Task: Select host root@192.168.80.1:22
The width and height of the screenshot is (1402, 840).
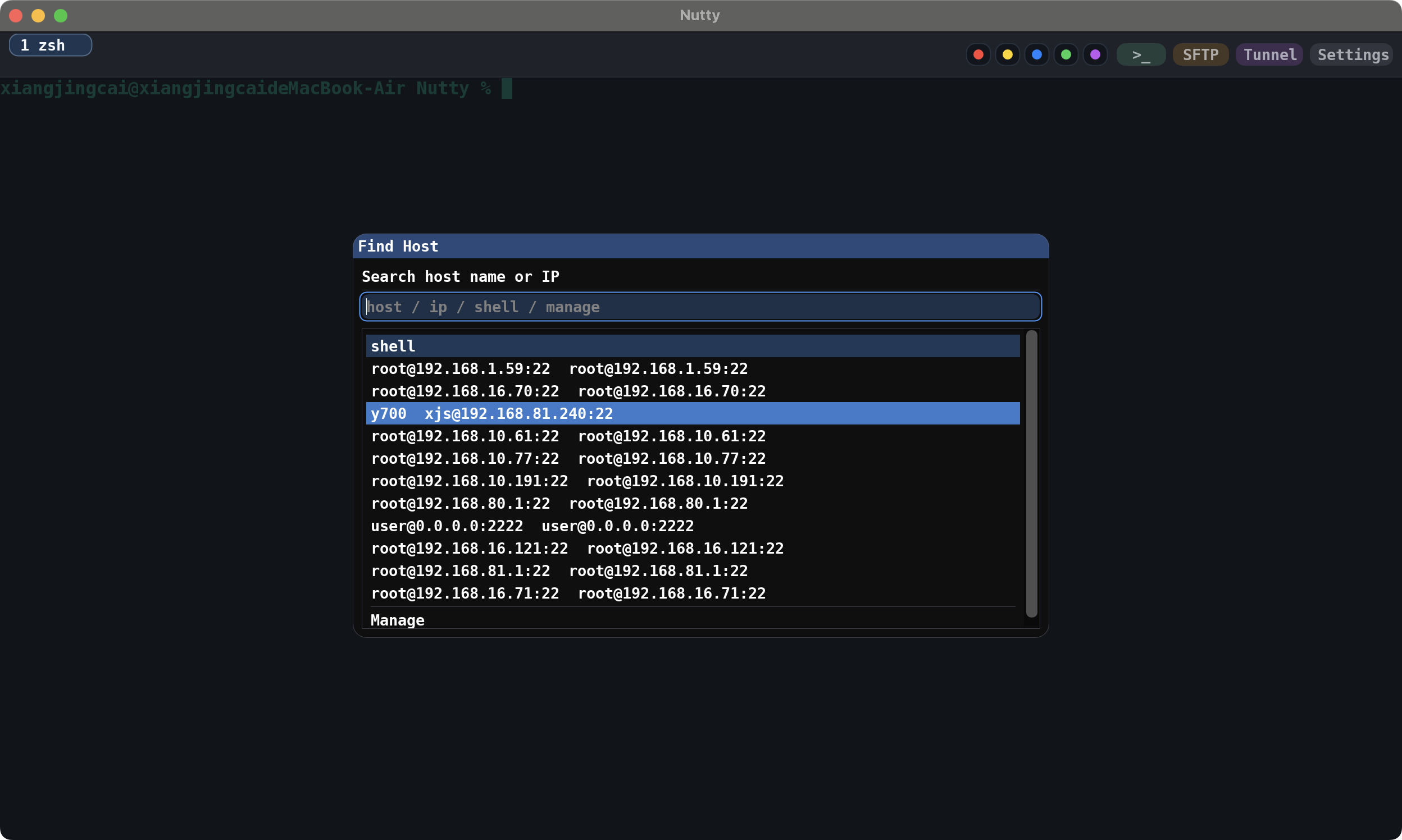Action: click(x=693, y=503)
